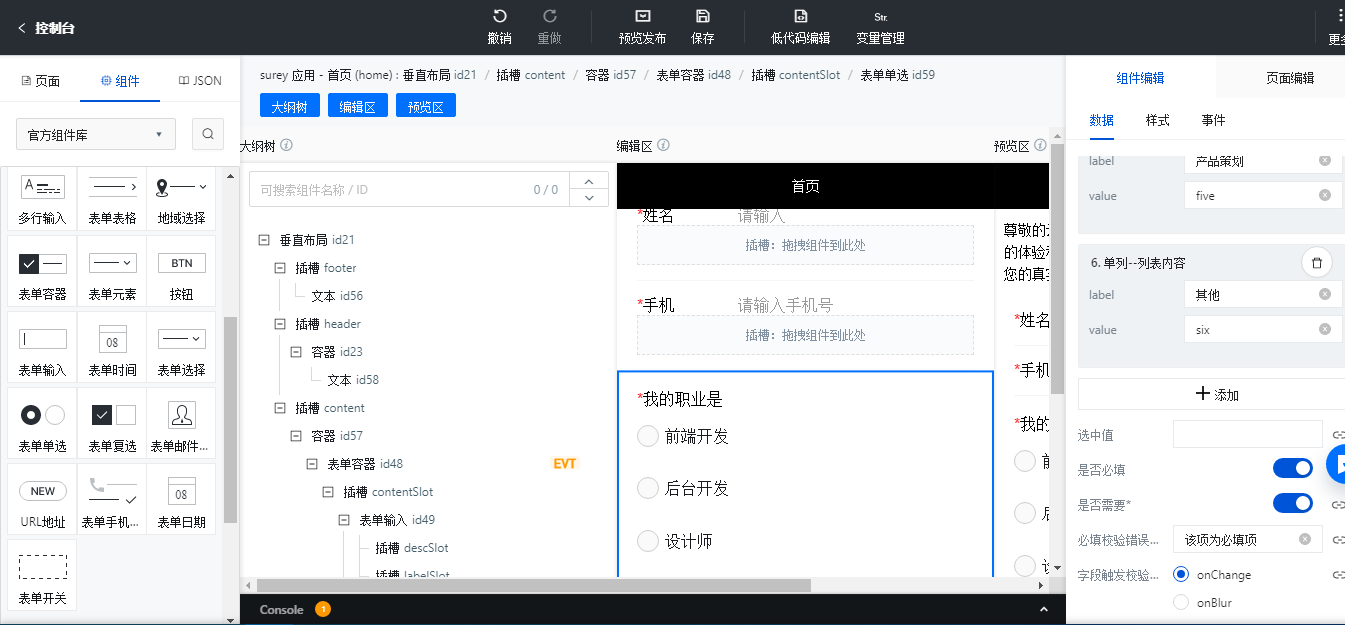Select 按钮 BTN component
The height and width of the screenshot is (625, 1345).
point(181,273)
